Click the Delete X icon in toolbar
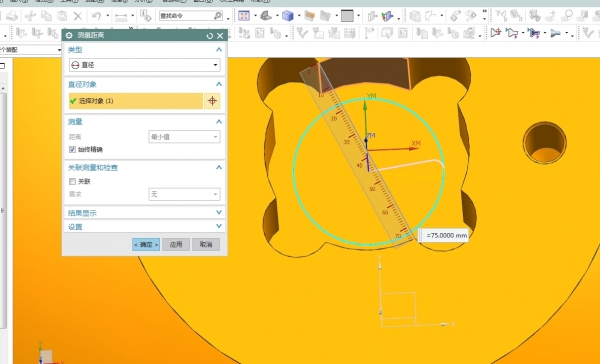600x364 pixels. point(78,16)
